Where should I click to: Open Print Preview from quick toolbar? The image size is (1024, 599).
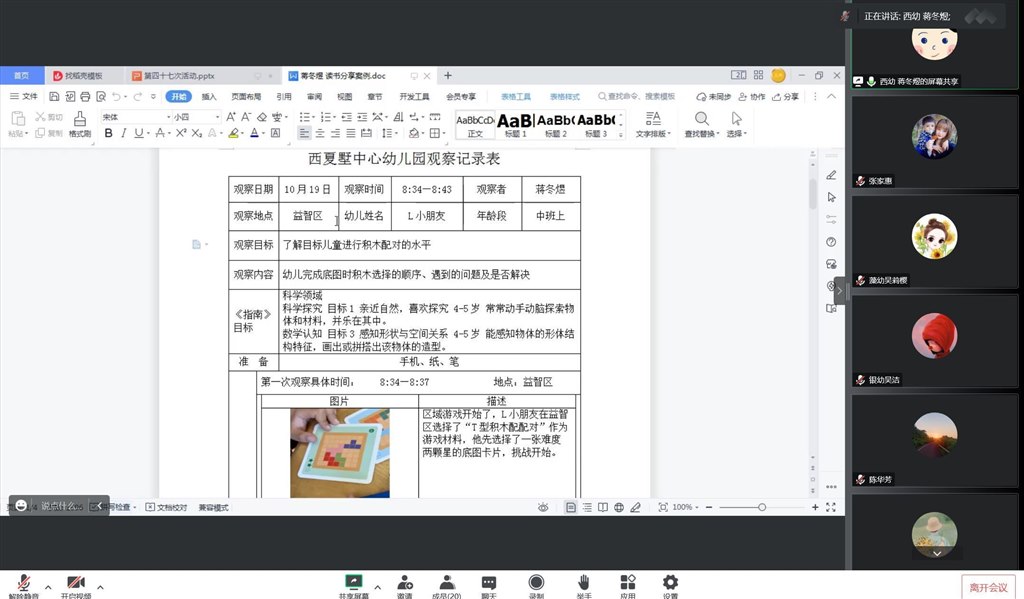[x=101, y=97]
